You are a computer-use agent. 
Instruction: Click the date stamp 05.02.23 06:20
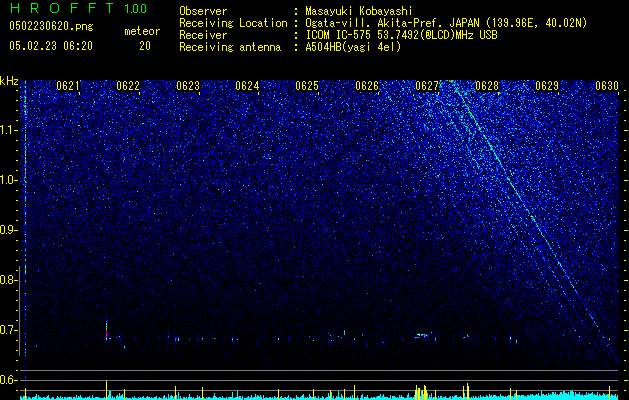pos(51,46)
